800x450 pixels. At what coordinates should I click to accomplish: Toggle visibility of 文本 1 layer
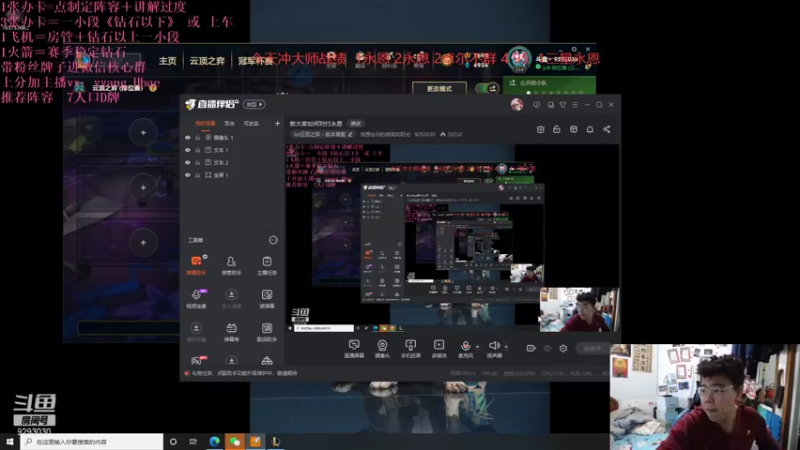(x=188, y=150)
